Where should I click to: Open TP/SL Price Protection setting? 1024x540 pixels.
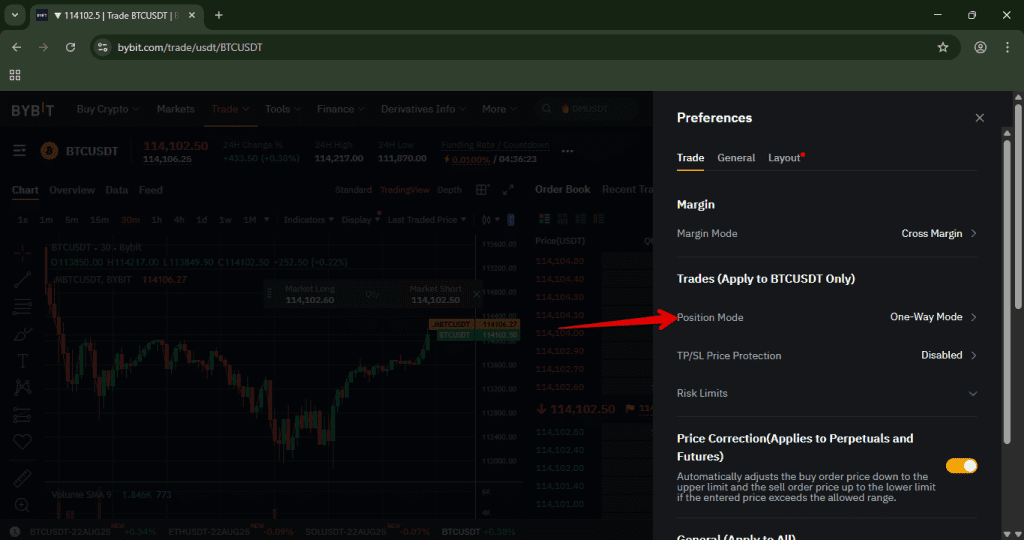coord(948,355)
